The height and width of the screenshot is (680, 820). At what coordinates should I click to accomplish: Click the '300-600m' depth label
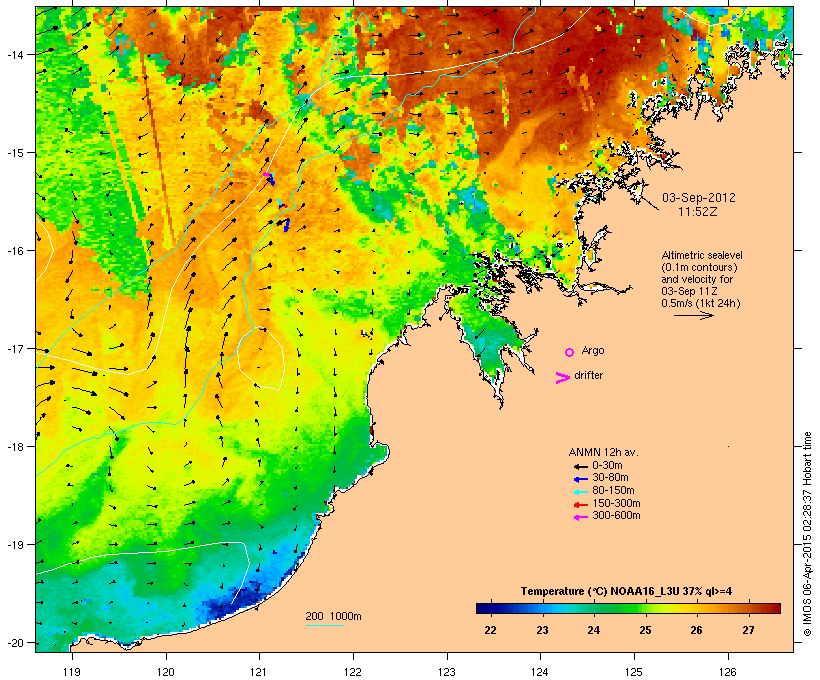coord(617,516)
